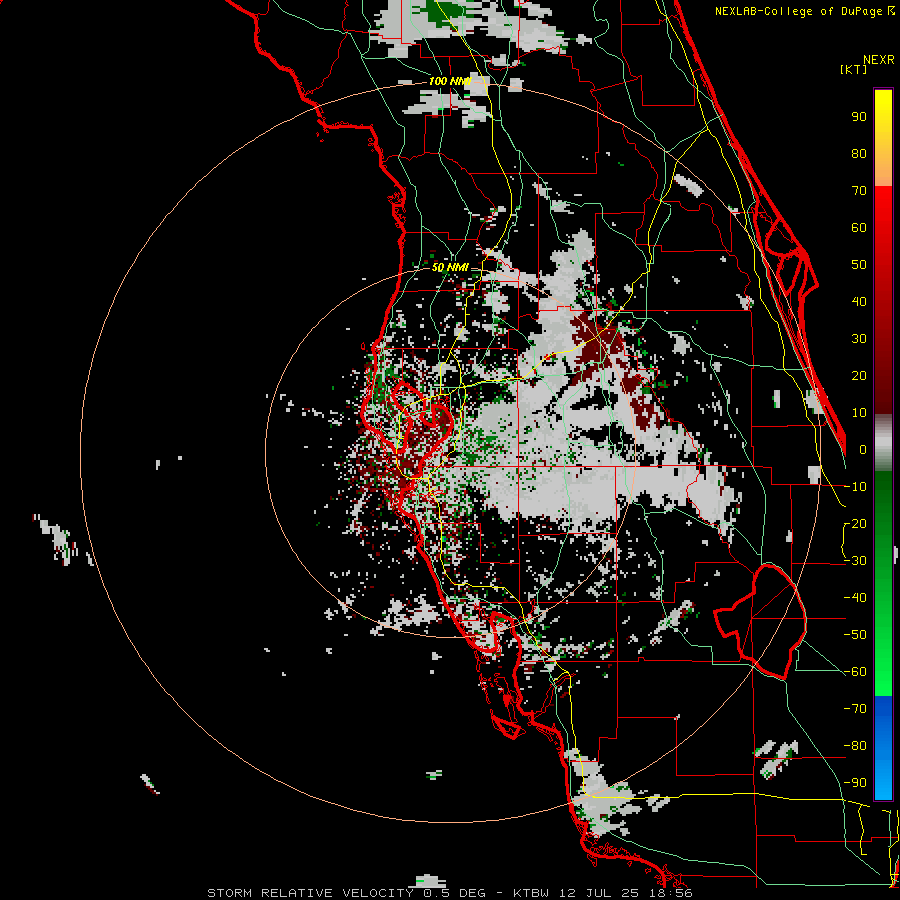Click the -40 value on the velocity scale
Image resolution: width=900 pixels, height=900 pixels.
point(855,598)
